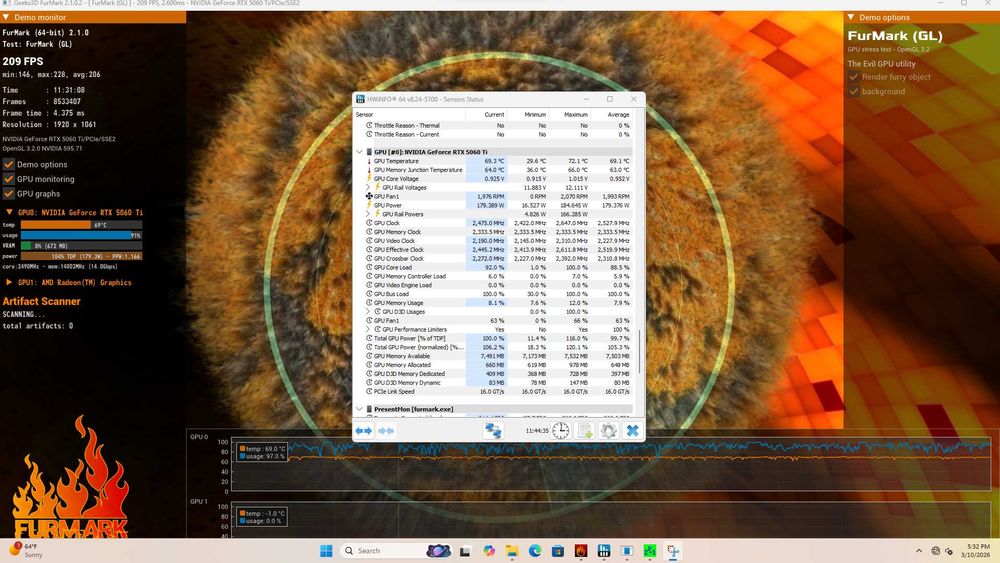Open Windows Start menu
Image resolution: width=1000 pixels, height=563 pixels.
click(326, 551)
